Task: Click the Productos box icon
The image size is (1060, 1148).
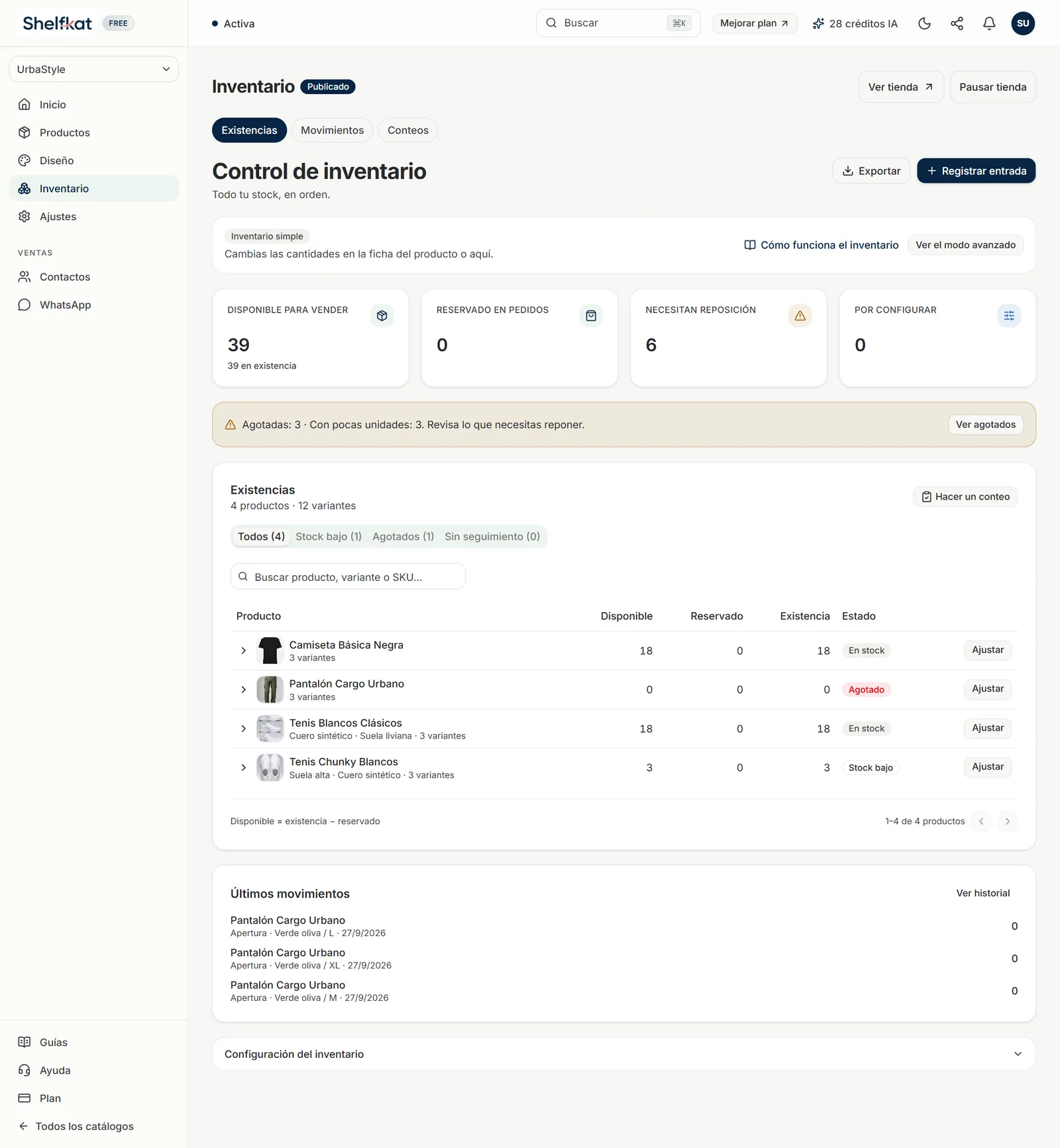Action: point(25,132)
